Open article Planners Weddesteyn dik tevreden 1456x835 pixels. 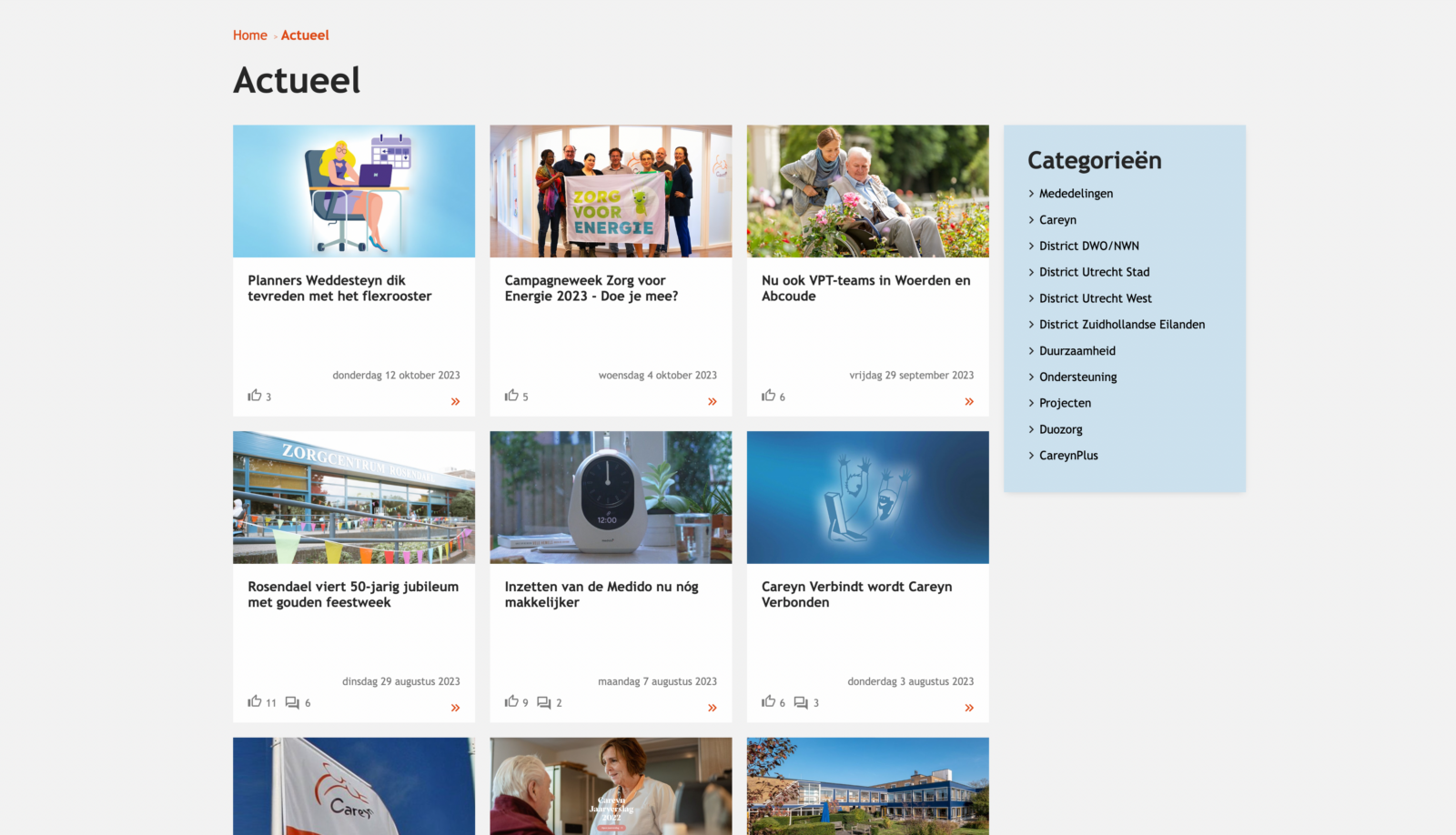pos(339,288)
